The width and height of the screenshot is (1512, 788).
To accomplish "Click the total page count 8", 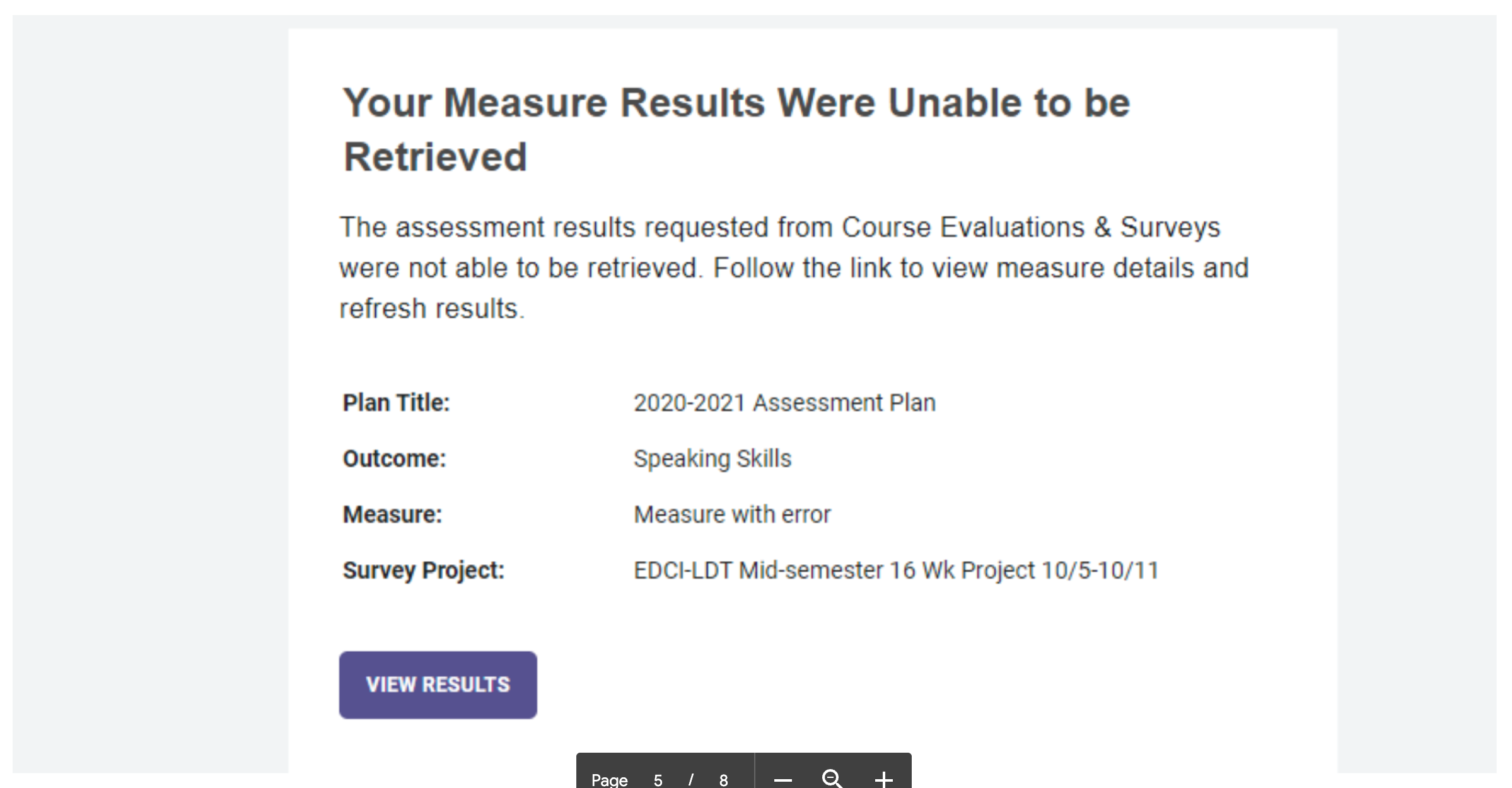I will pyautogui.click(x=723, y=780).
